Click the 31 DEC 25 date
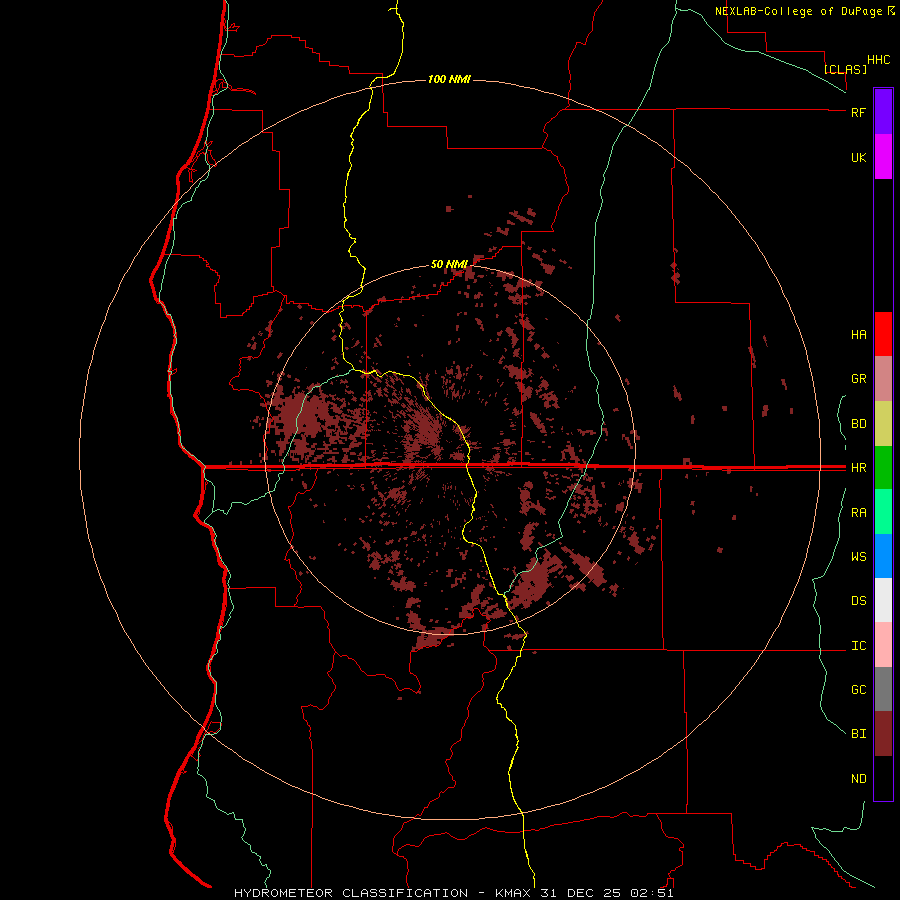 tap(581, 893)
